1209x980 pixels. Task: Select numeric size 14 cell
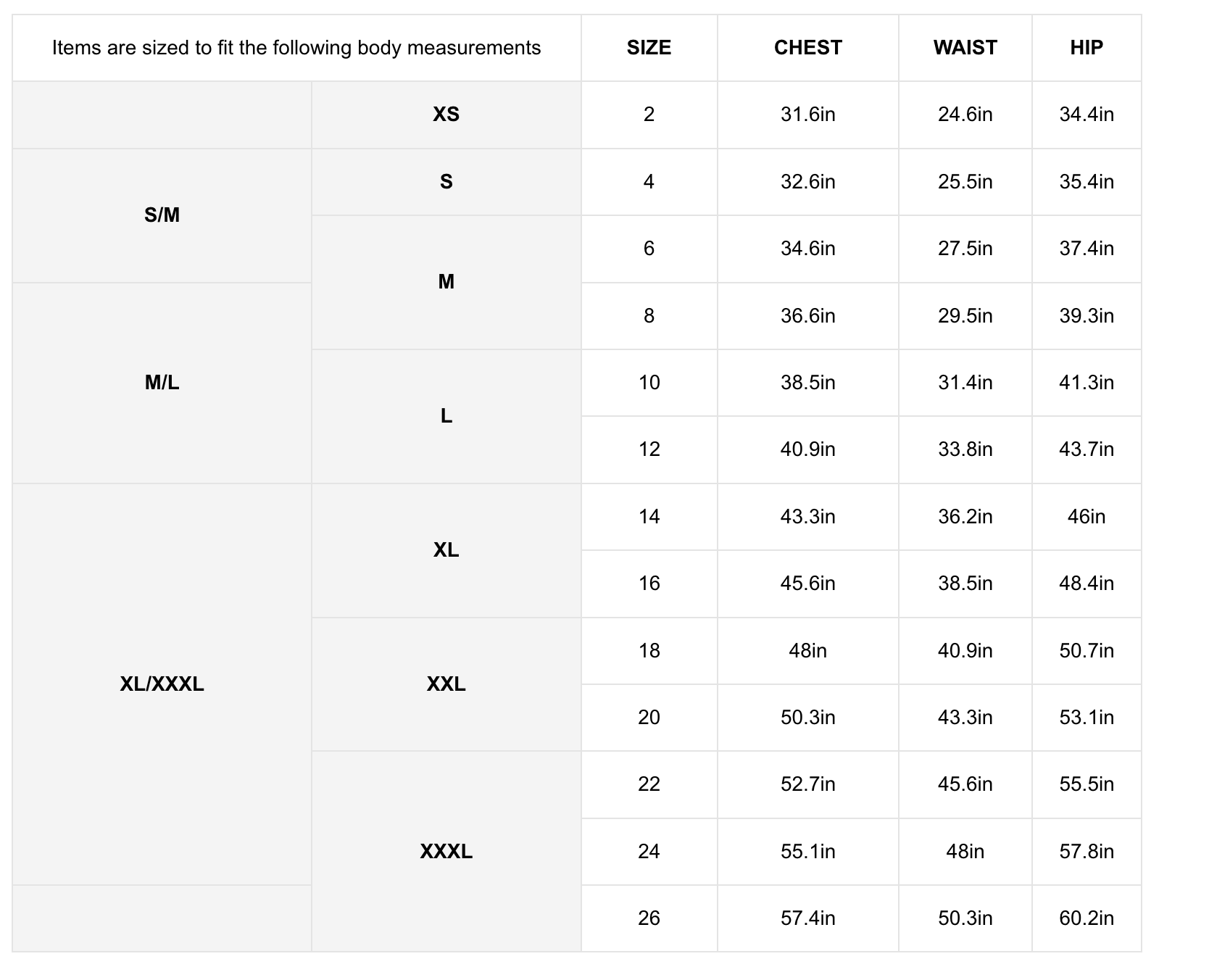point(649,517)
